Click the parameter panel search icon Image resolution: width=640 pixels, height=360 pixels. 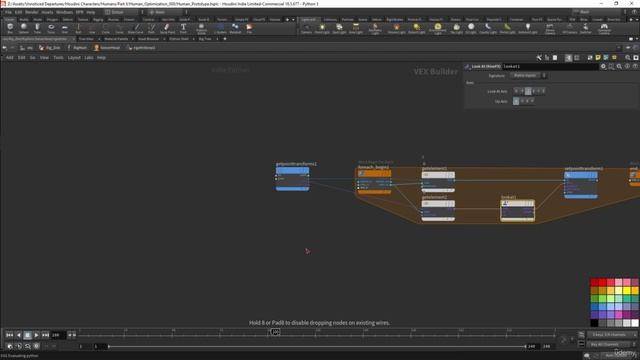pos(619,66)
